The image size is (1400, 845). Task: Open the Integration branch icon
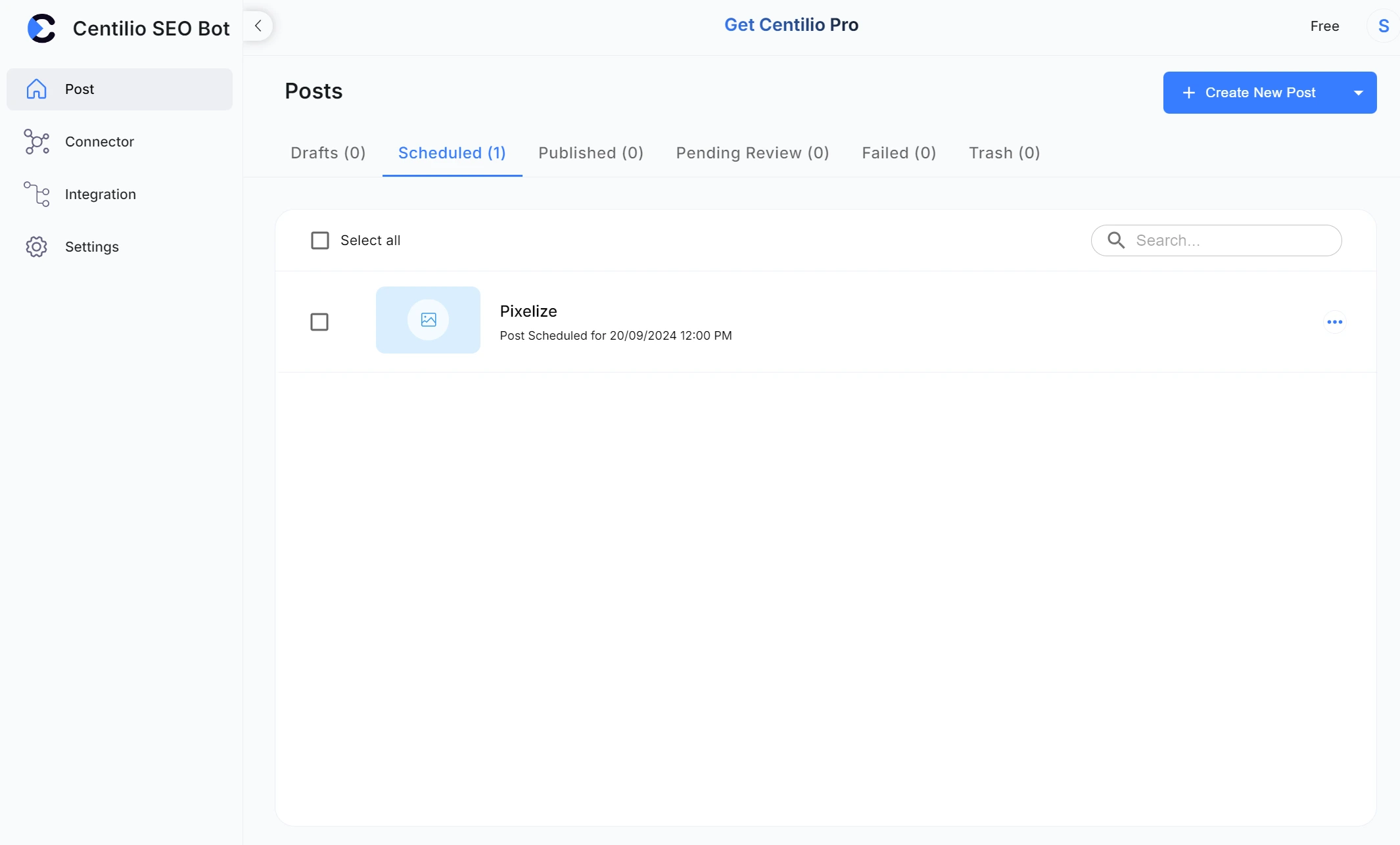(x=37, y=194)
